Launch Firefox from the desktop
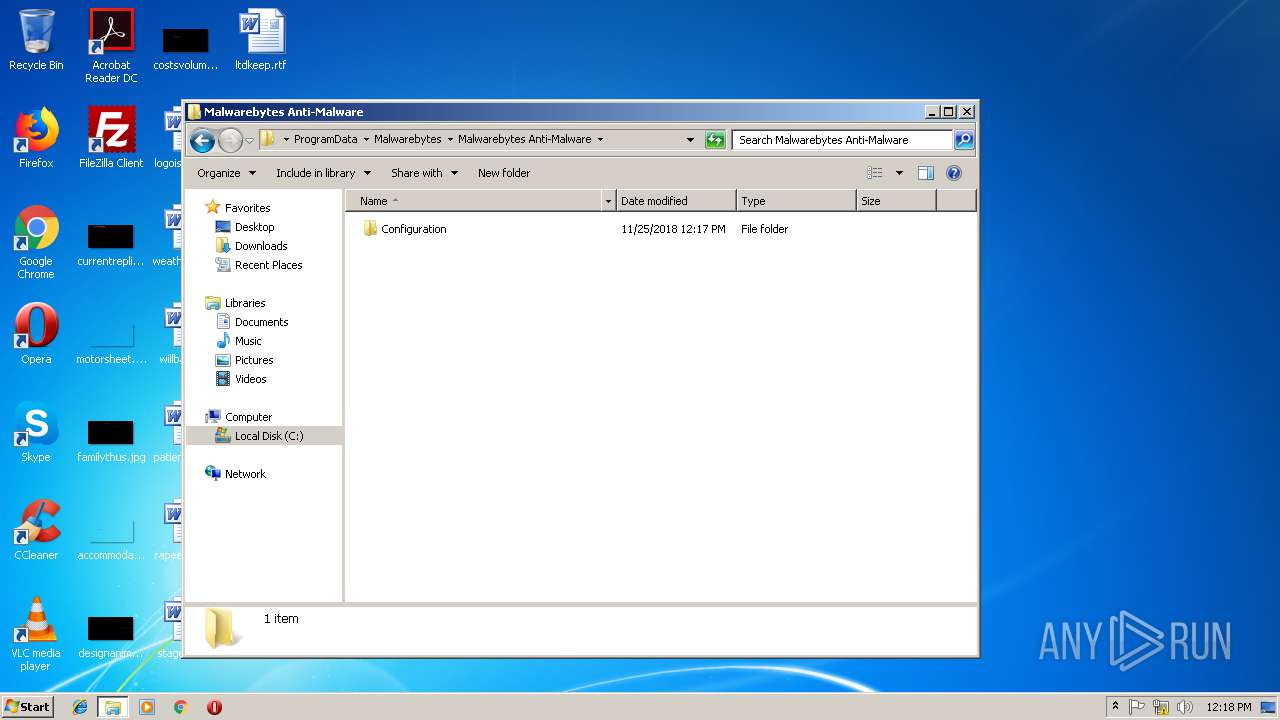 click(36, 138)
